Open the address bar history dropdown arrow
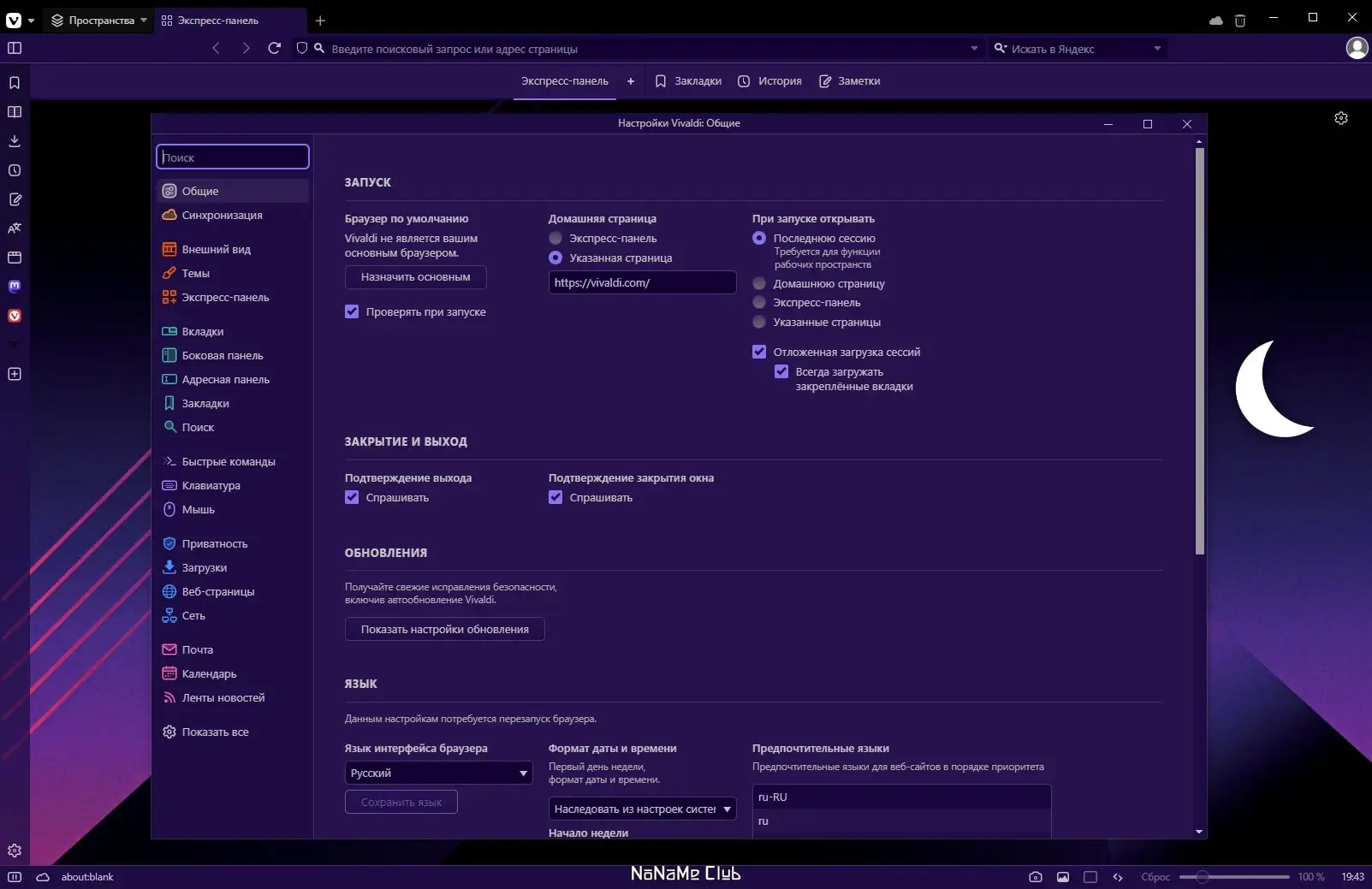This screenshot has width=1372, height=889. (974, 49)
